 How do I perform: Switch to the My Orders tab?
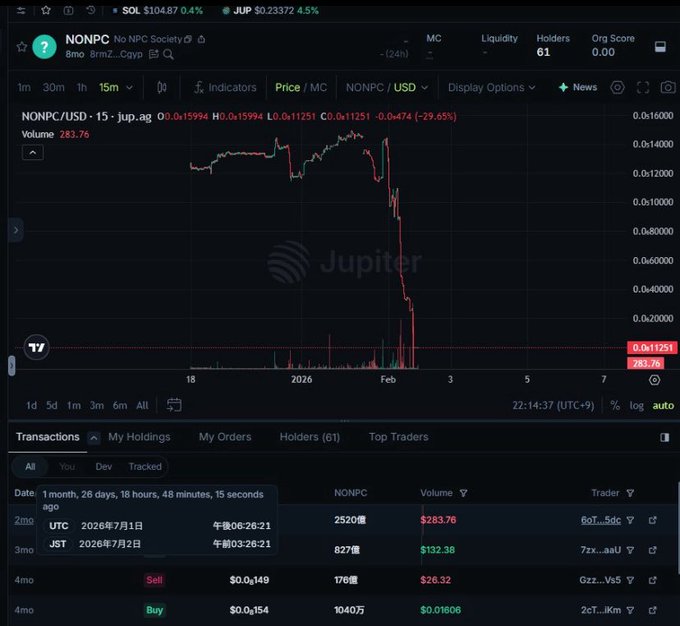point(225,437)
